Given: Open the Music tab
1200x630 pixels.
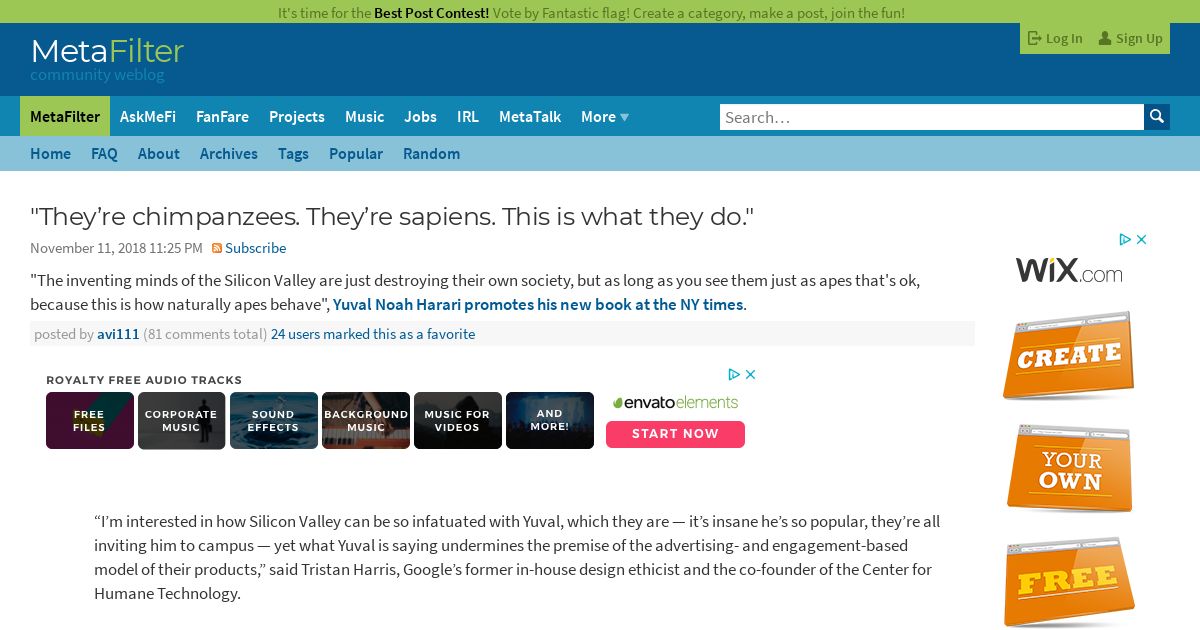Looking at the screenshot, I should tap(364, 117).
